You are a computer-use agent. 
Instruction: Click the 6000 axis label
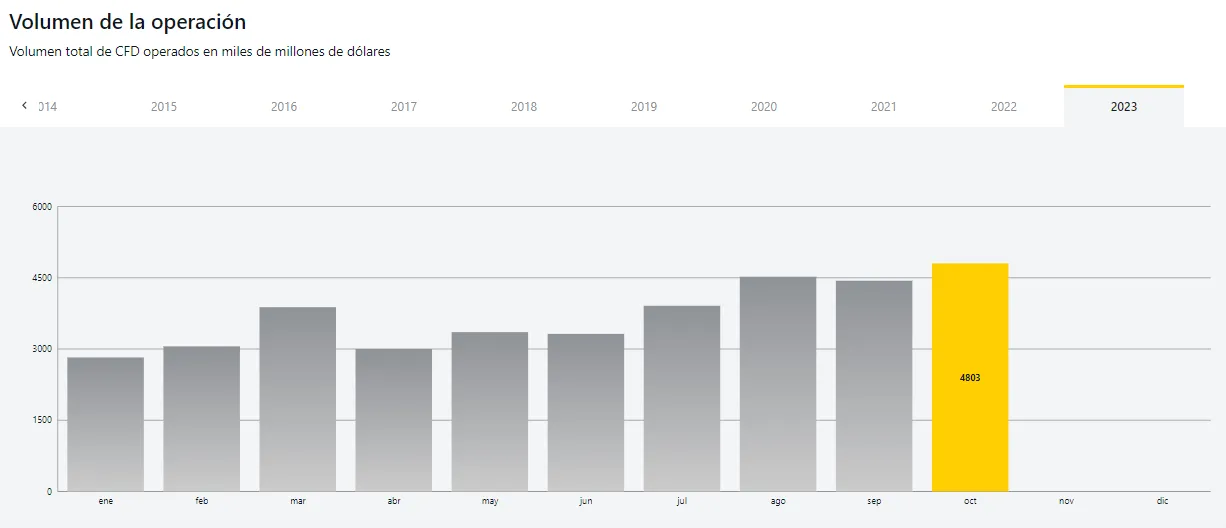click(x=41, y=207)
